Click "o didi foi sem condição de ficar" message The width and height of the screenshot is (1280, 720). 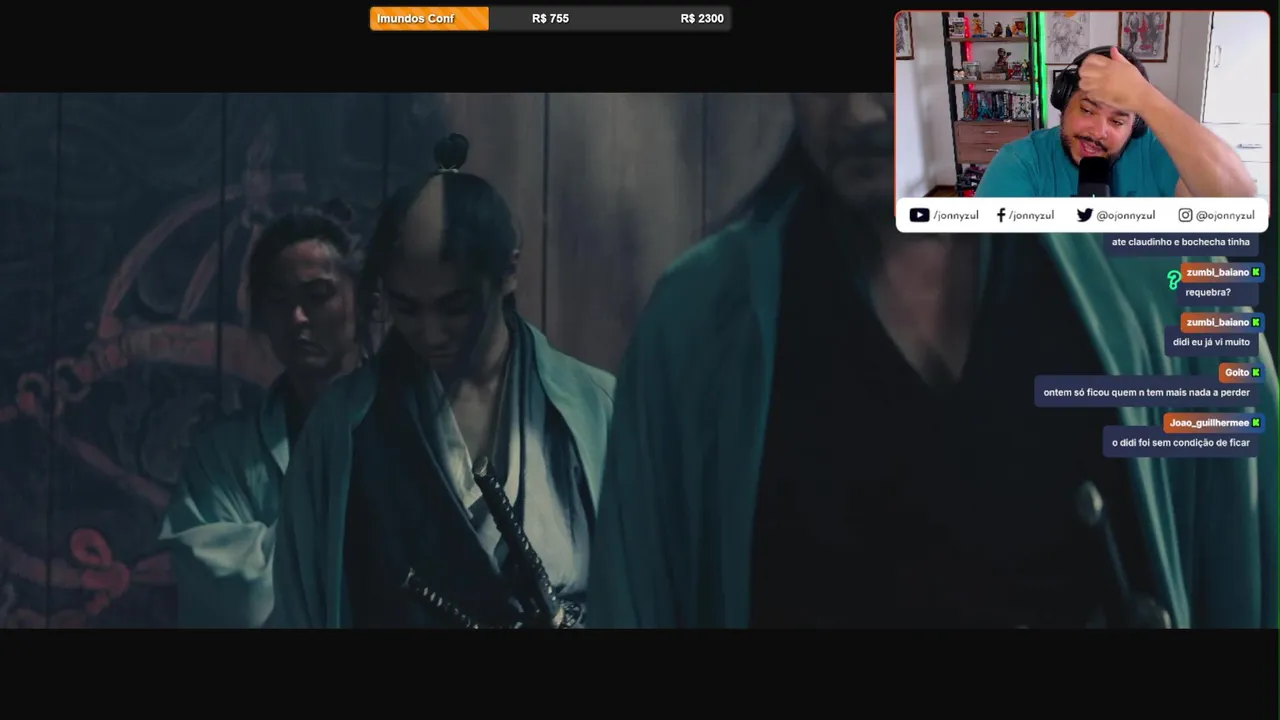1180,442
